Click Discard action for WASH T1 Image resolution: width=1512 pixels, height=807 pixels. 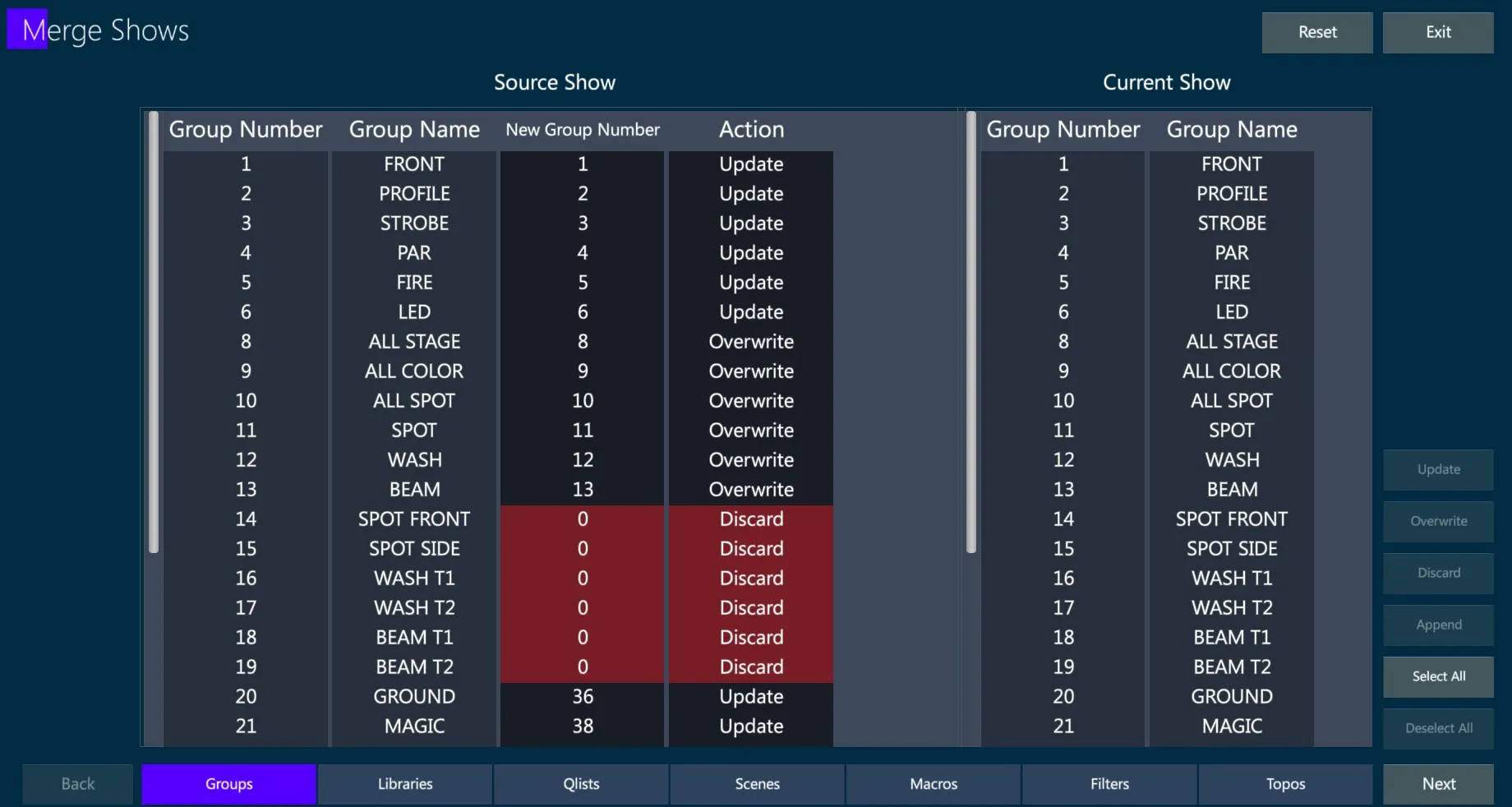pyautogui.click(x=751, y=579)
